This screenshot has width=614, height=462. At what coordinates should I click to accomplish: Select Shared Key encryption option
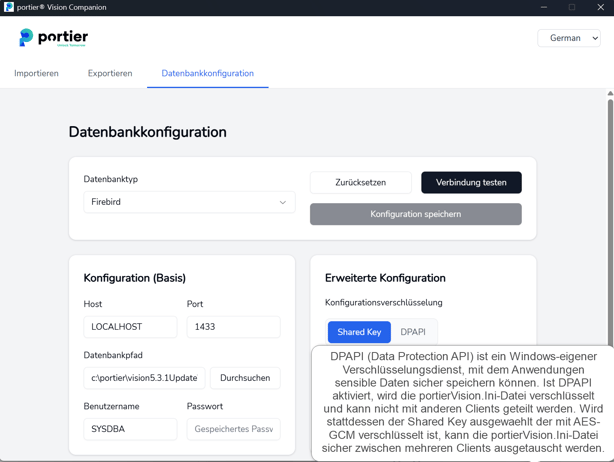359,332
